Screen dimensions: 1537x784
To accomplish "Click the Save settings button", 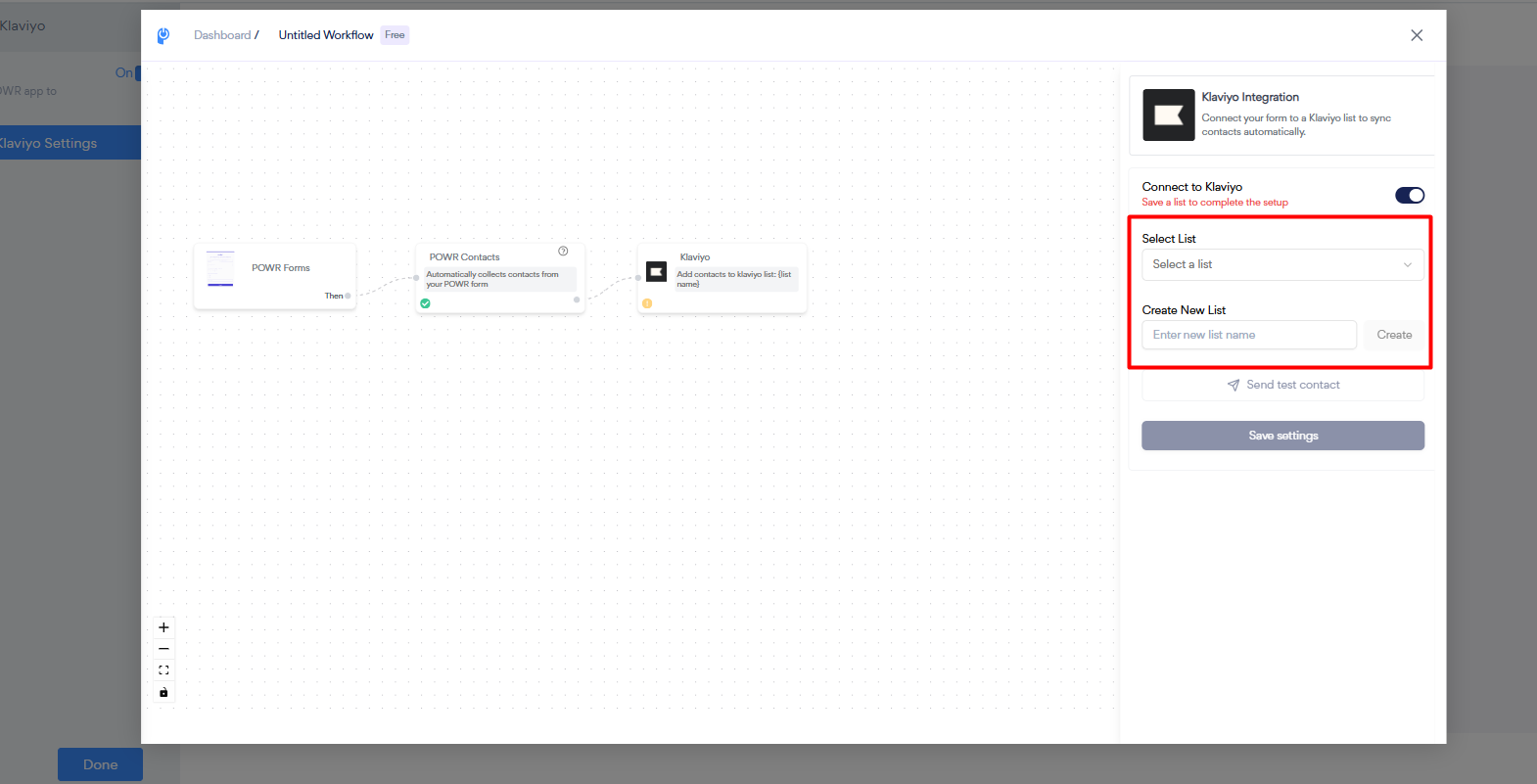I will click(x=1282, y=436).
